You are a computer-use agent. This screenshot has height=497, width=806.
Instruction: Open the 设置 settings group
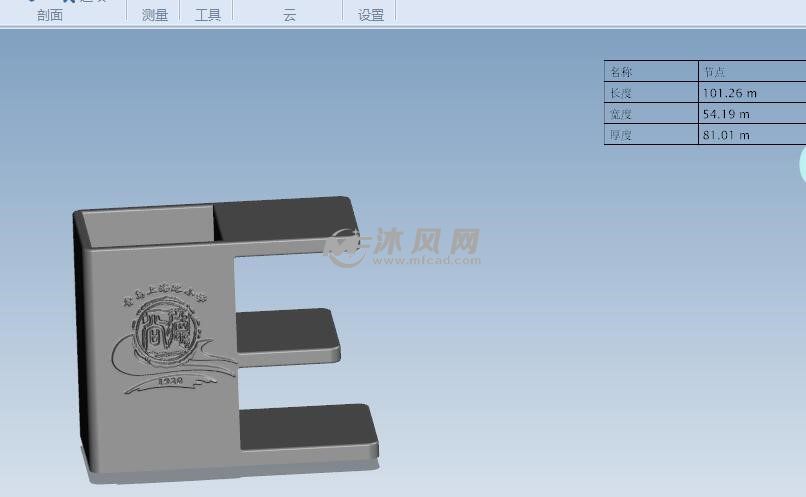(x=371, y=15)
